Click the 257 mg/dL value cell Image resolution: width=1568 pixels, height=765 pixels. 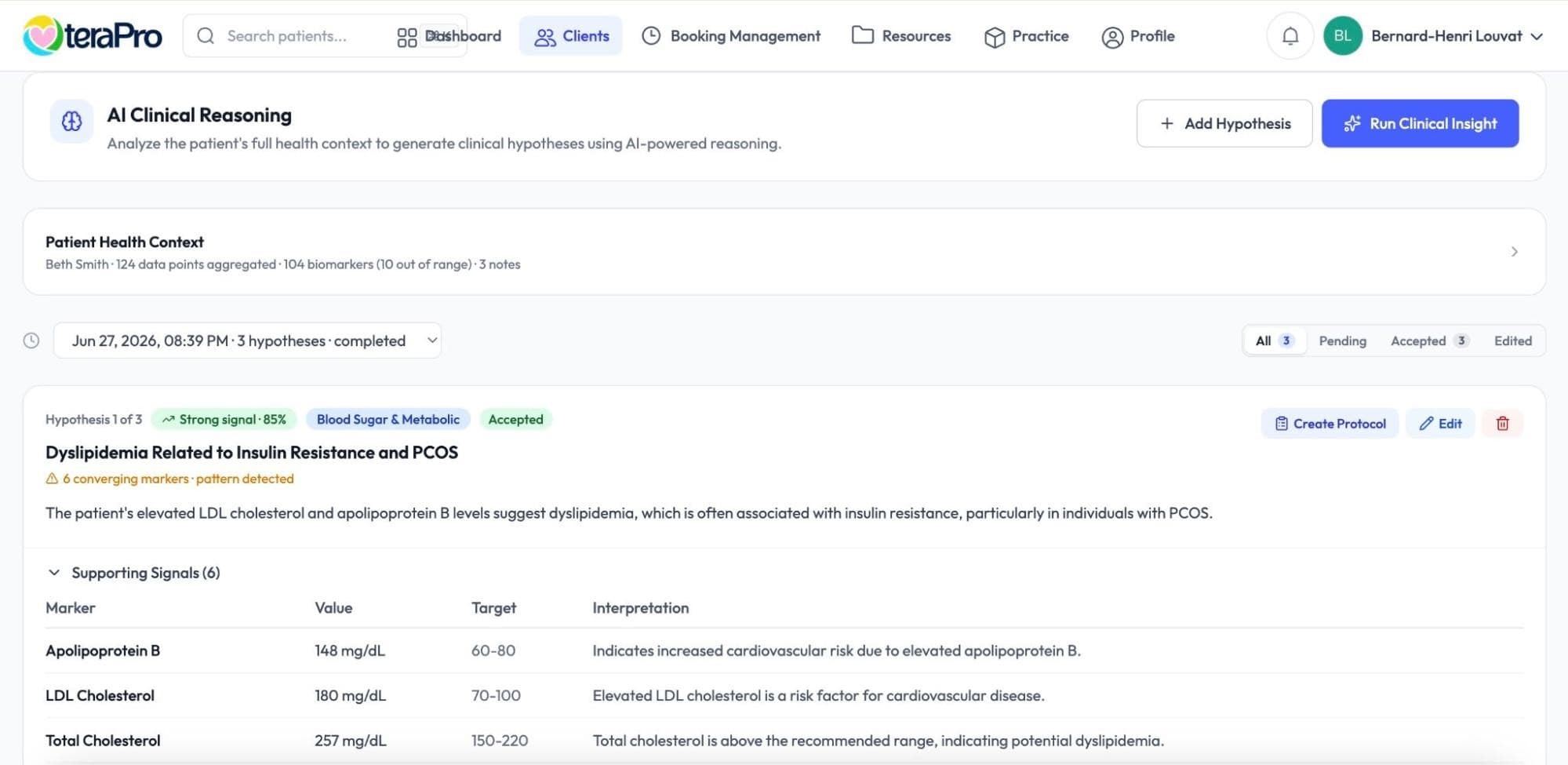pyautogui.click(x=351, y=740)
